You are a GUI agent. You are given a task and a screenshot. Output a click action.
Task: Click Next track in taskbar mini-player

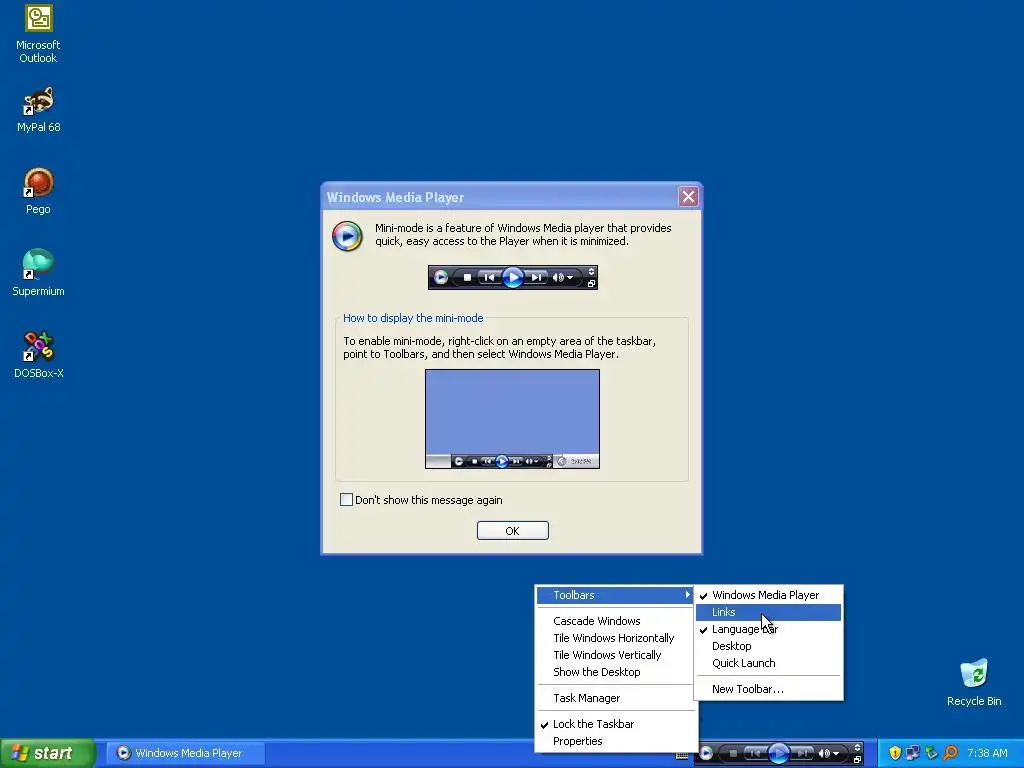pos(803,754)
